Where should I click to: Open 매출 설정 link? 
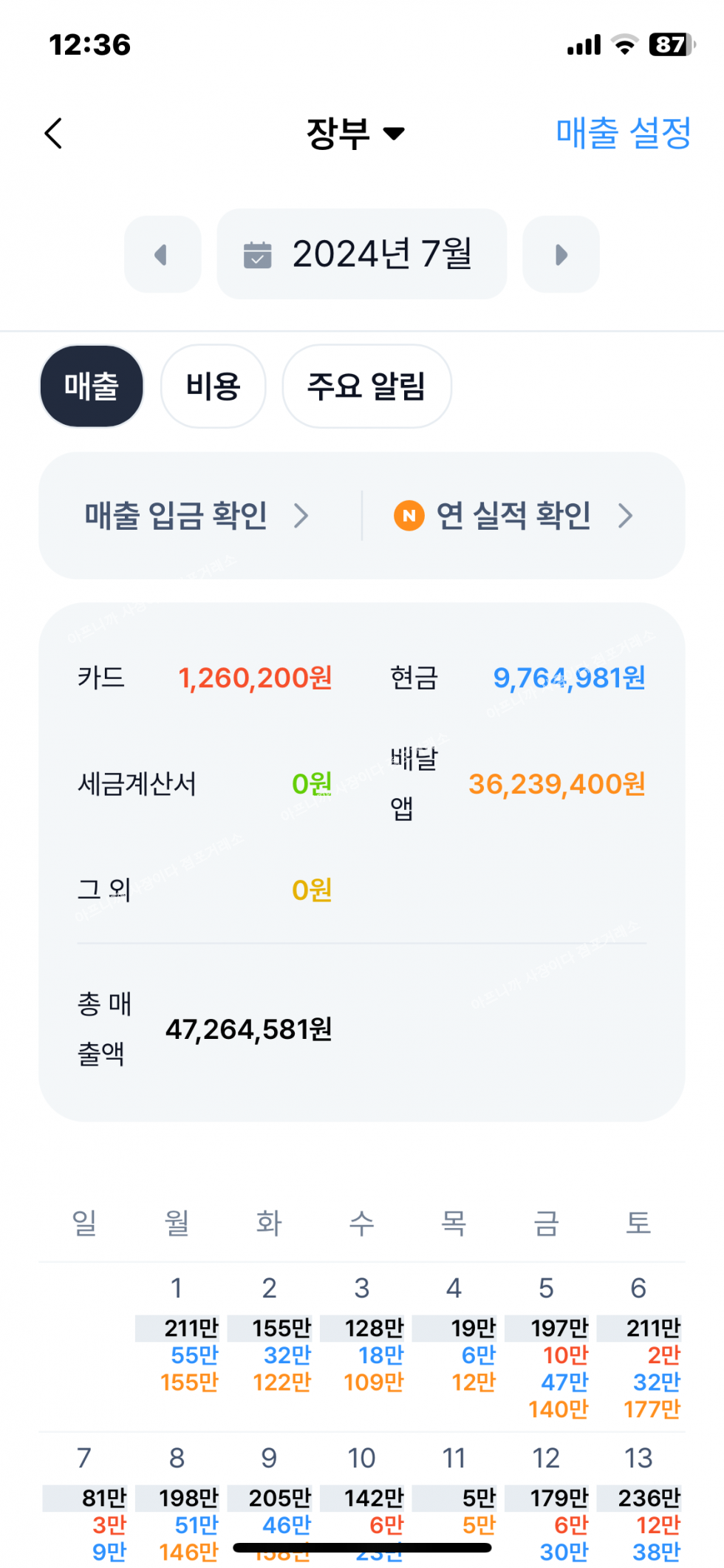[623, 134]
